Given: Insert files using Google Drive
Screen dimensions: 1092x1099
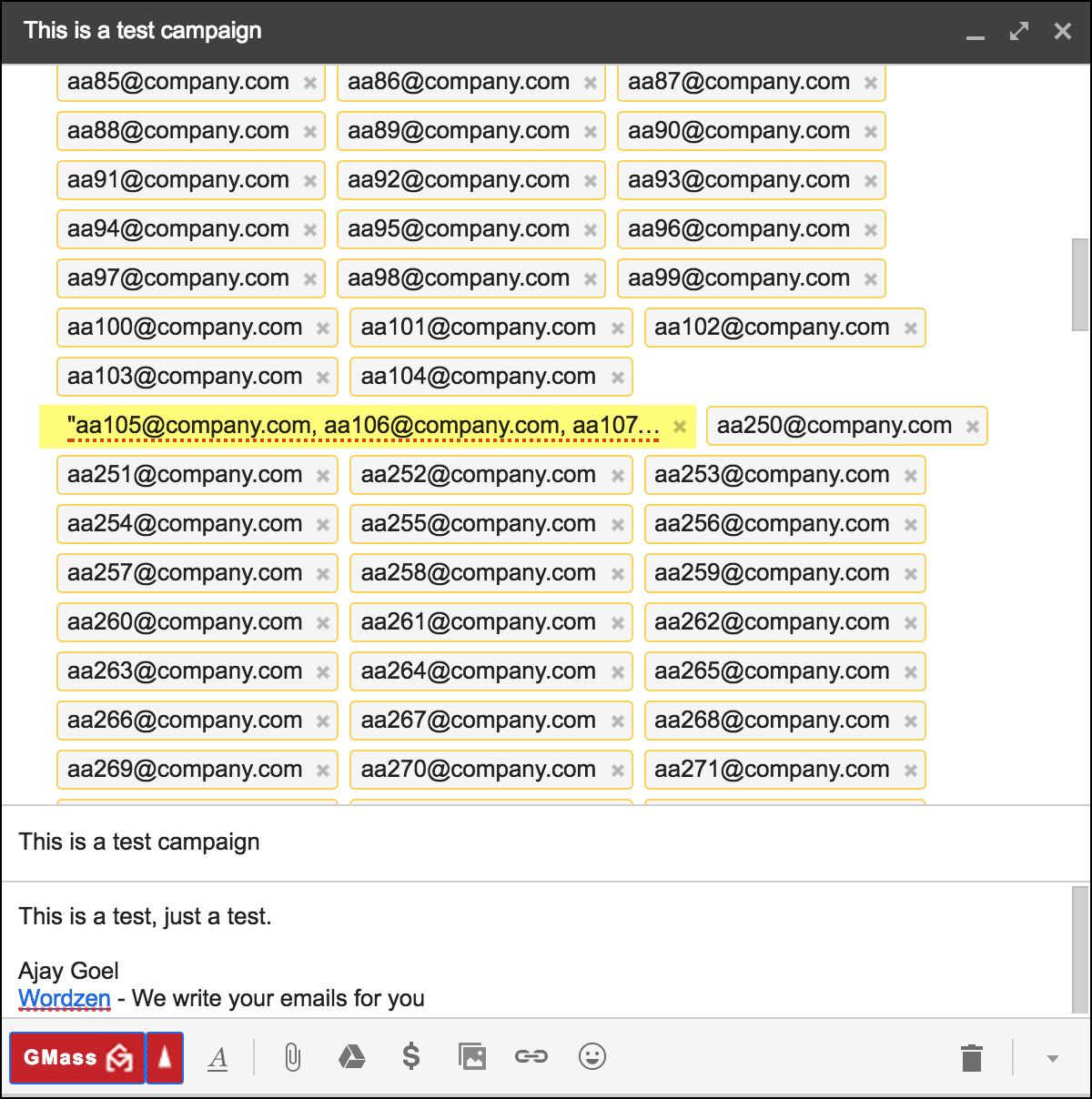Looking at the screenshot, I should pos(351,1057).
